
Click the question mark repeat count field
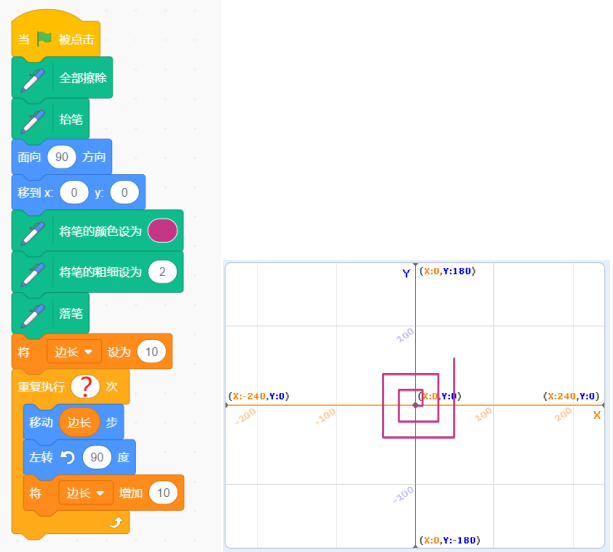coord(84,386)
